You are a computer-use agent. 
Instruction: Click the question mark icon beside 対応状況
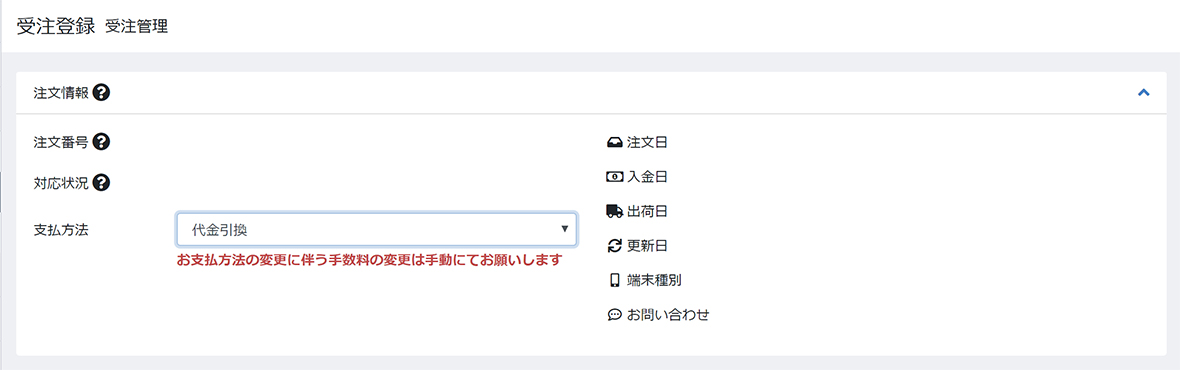tap(102, 182)
